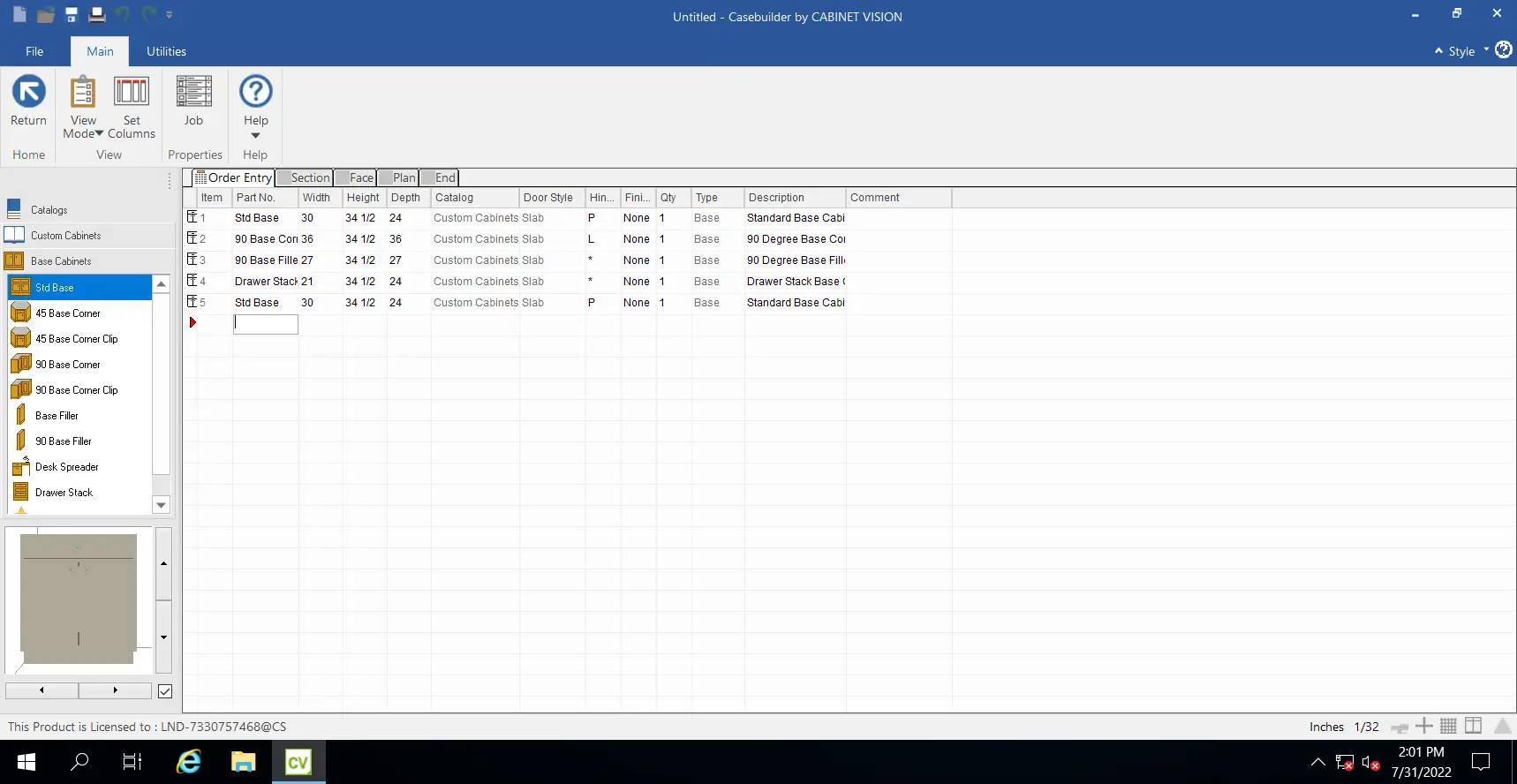Viewport: 1517px width, 784px height.
Task: Click the Description column header
Action: pos(796,198)
